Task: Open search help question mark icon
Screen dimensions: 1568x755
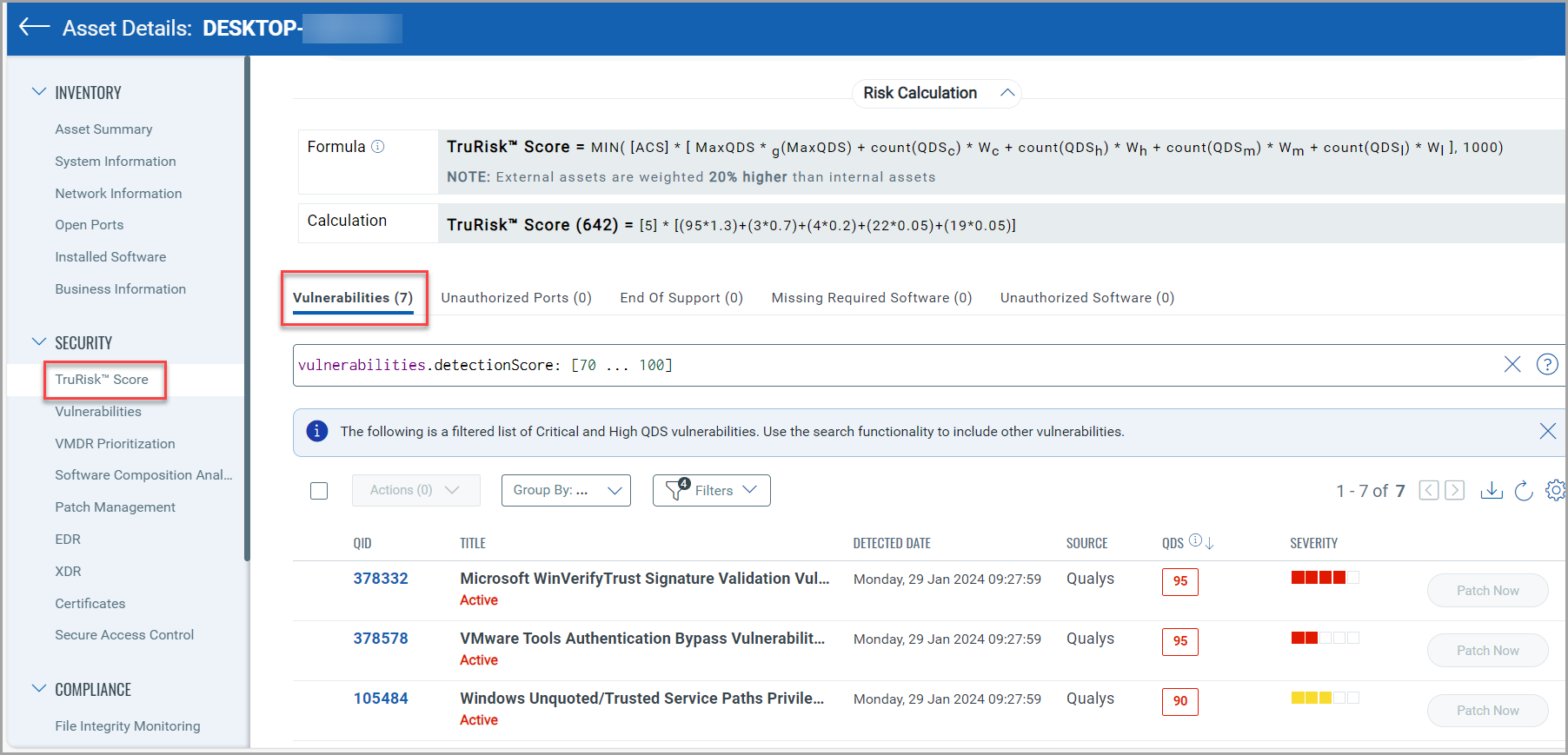Action: tap(1547, 364)
